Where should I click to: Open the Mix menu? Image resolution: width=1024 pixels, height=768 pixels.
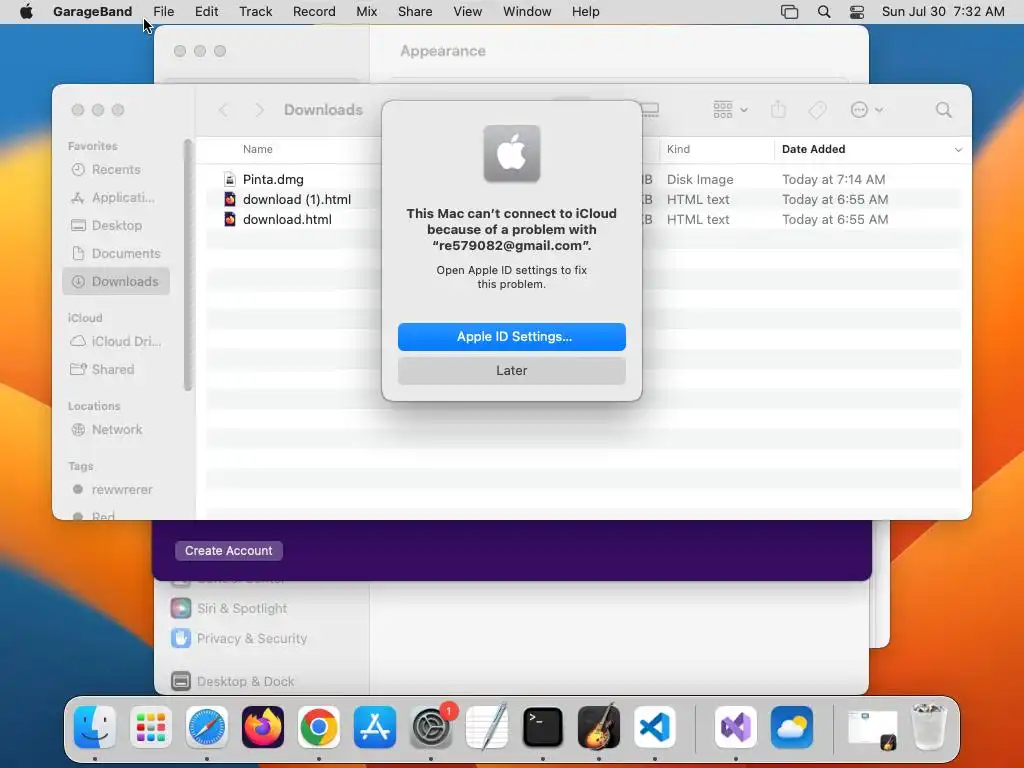coord(366,11)
